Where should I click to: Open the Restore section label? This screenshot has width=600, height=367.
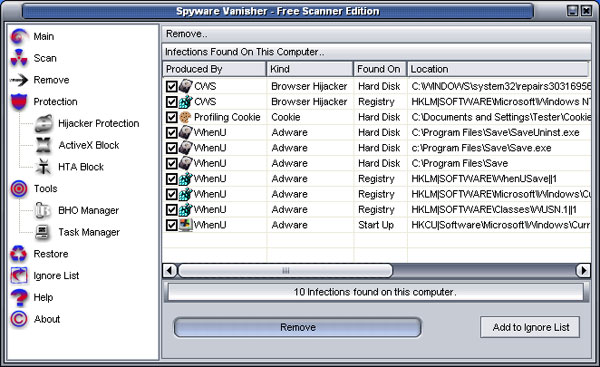click(51, 254)
